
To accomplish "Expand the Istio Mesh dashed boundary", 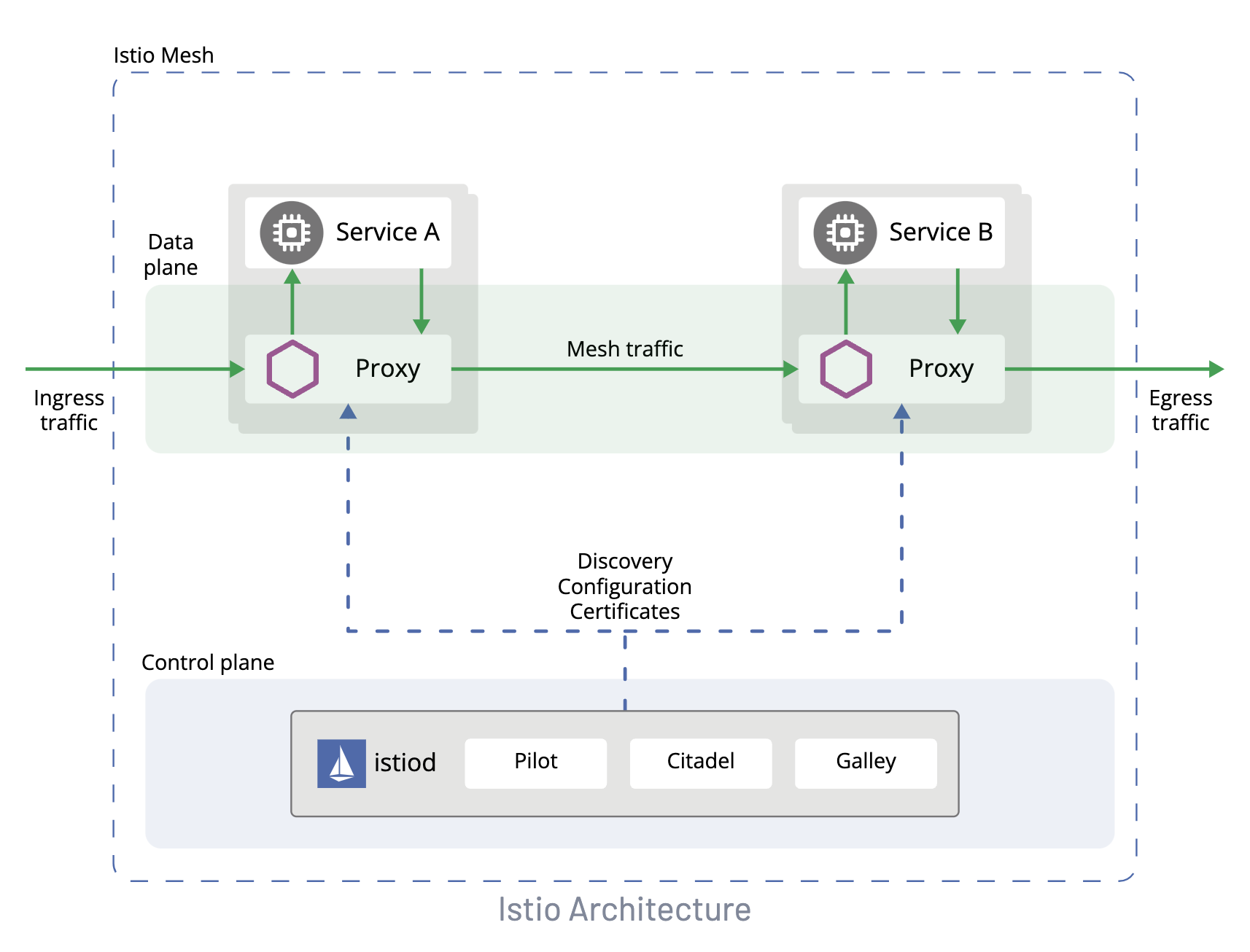I will (163, 55).
